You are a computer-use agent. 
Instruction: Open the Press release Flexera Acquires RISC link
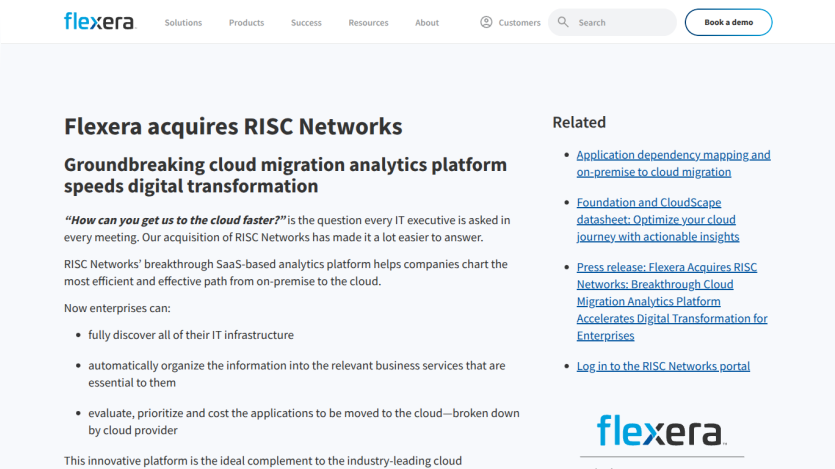coord(672,301)
